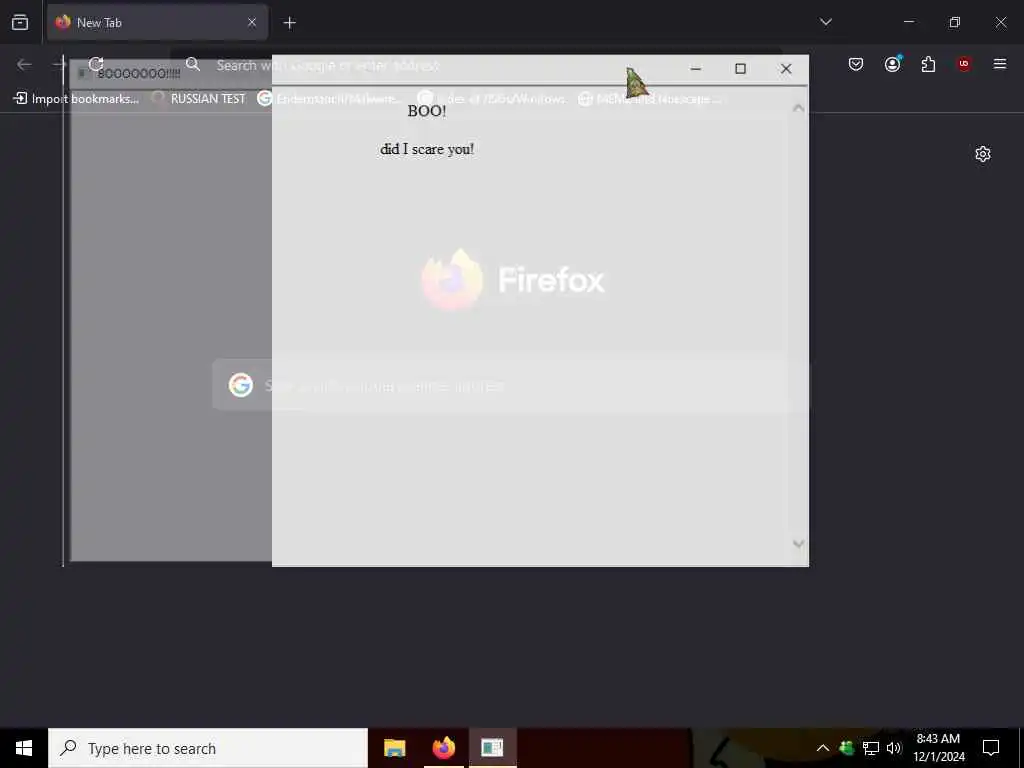Open the network status tray icon
The height and width of the screenshot is (768, 1024).
pos(871,748)
